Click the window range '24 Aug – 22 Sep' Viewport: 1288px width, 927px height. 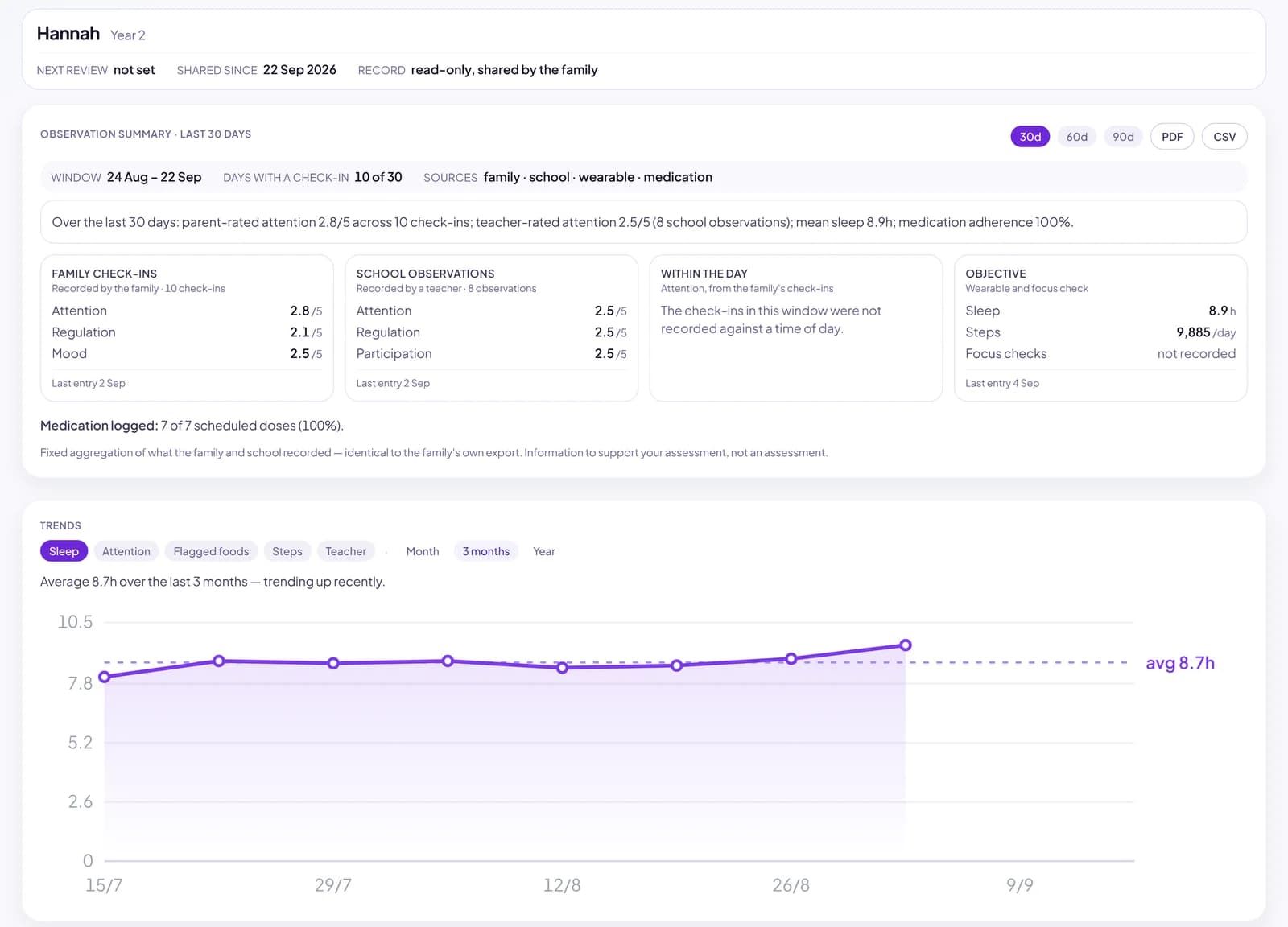(155, 177)
